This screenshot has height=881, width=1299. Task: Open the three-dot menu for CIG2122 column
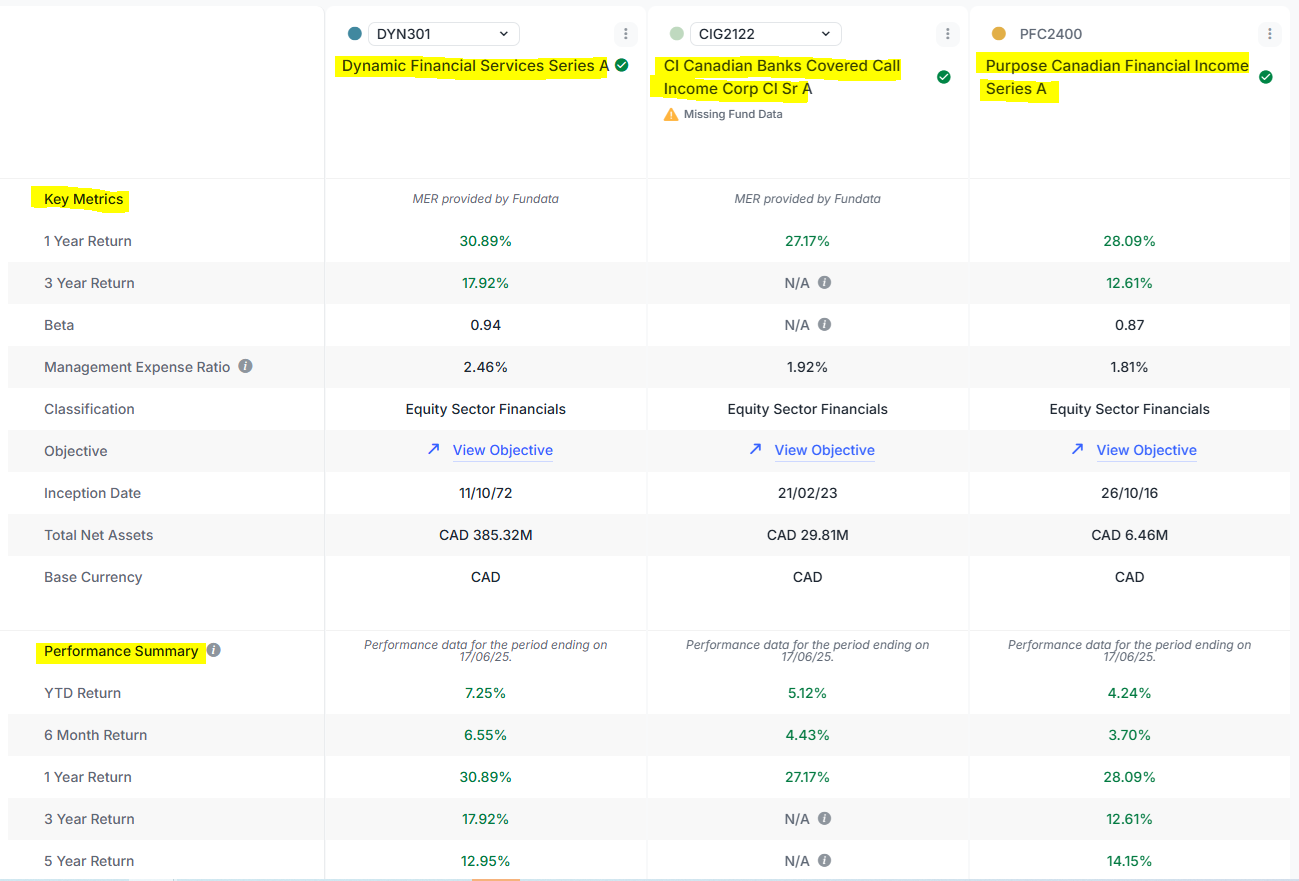pyautogui.click(x=948, y=34)
